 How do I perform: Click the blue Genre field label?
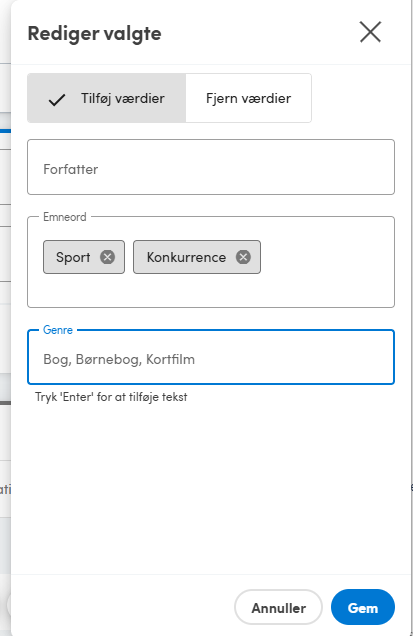click(58, 330)
